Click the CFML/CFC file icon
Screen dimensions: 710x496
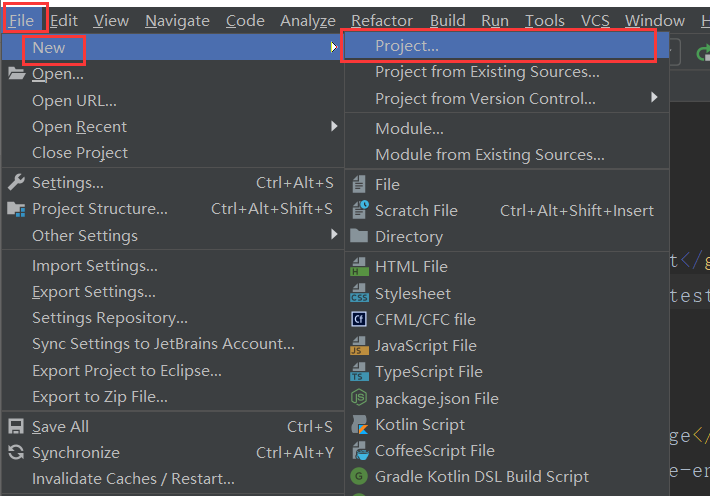[x=359, y=319]
